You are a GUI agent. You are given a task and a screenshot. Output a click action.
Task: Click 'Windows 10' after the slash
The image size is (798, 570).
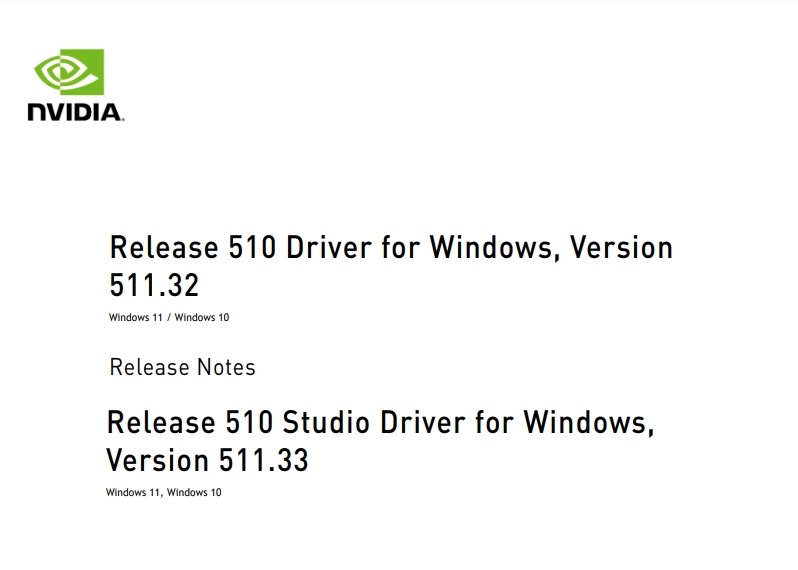tap(202, 317)
